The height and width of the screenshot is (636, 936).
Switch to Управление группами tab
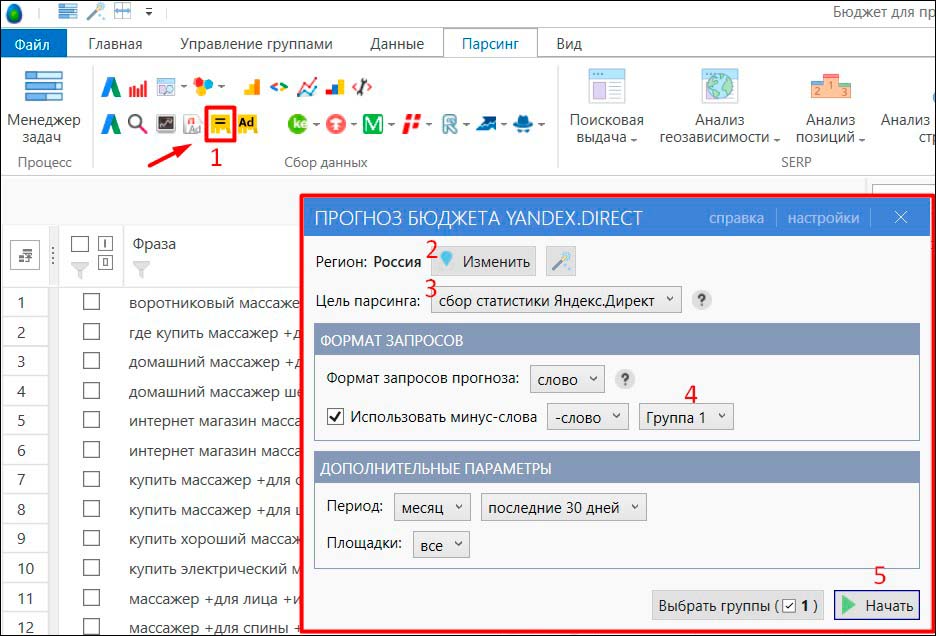pos(257,44)
